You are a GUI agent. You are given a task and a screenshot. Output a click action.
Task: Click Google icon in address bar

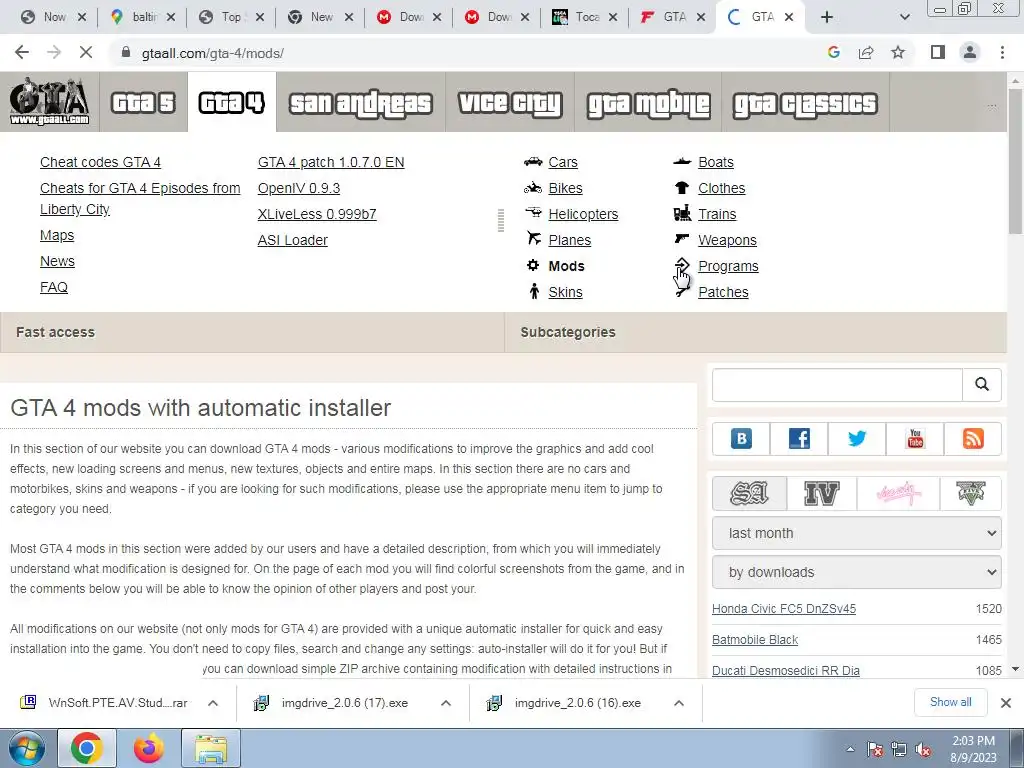834,52
